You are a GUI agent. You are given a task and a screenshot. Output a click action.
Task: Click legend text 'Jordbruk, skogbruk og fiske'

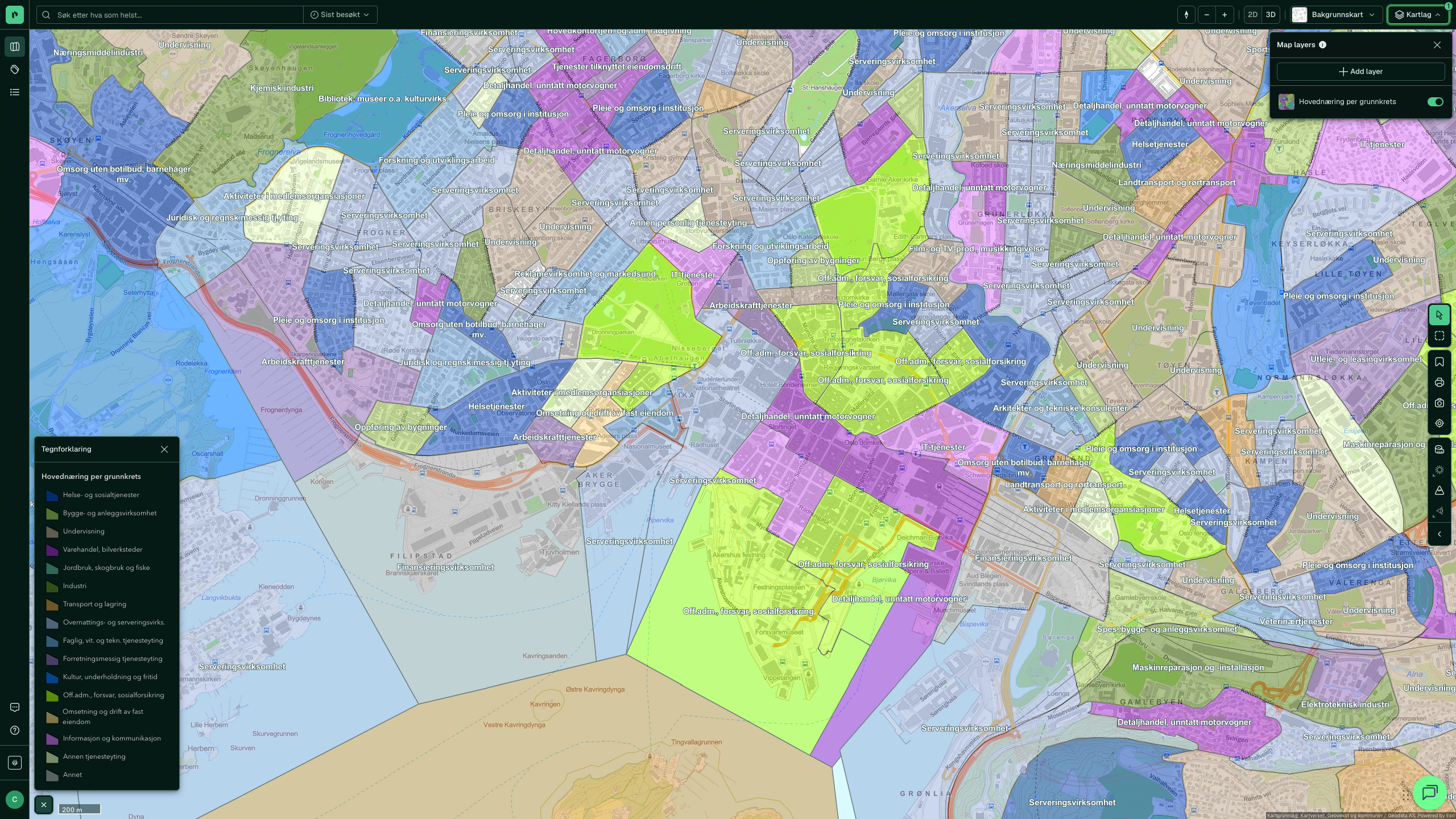[106, 568]
